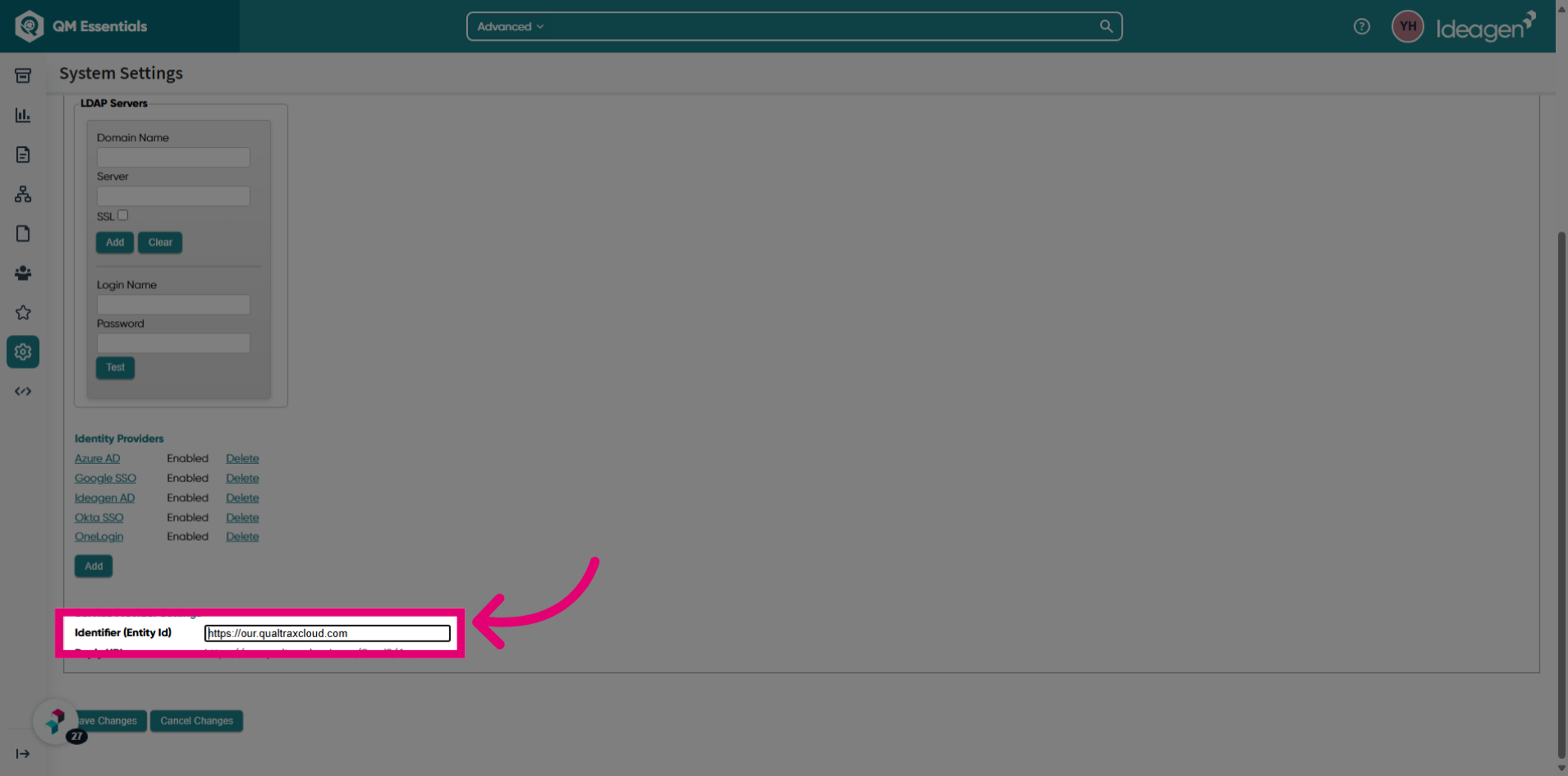This screenshot has height=776, width=1568.
Task: Click the page vertical scrollbar
Action: [1561, 490]
